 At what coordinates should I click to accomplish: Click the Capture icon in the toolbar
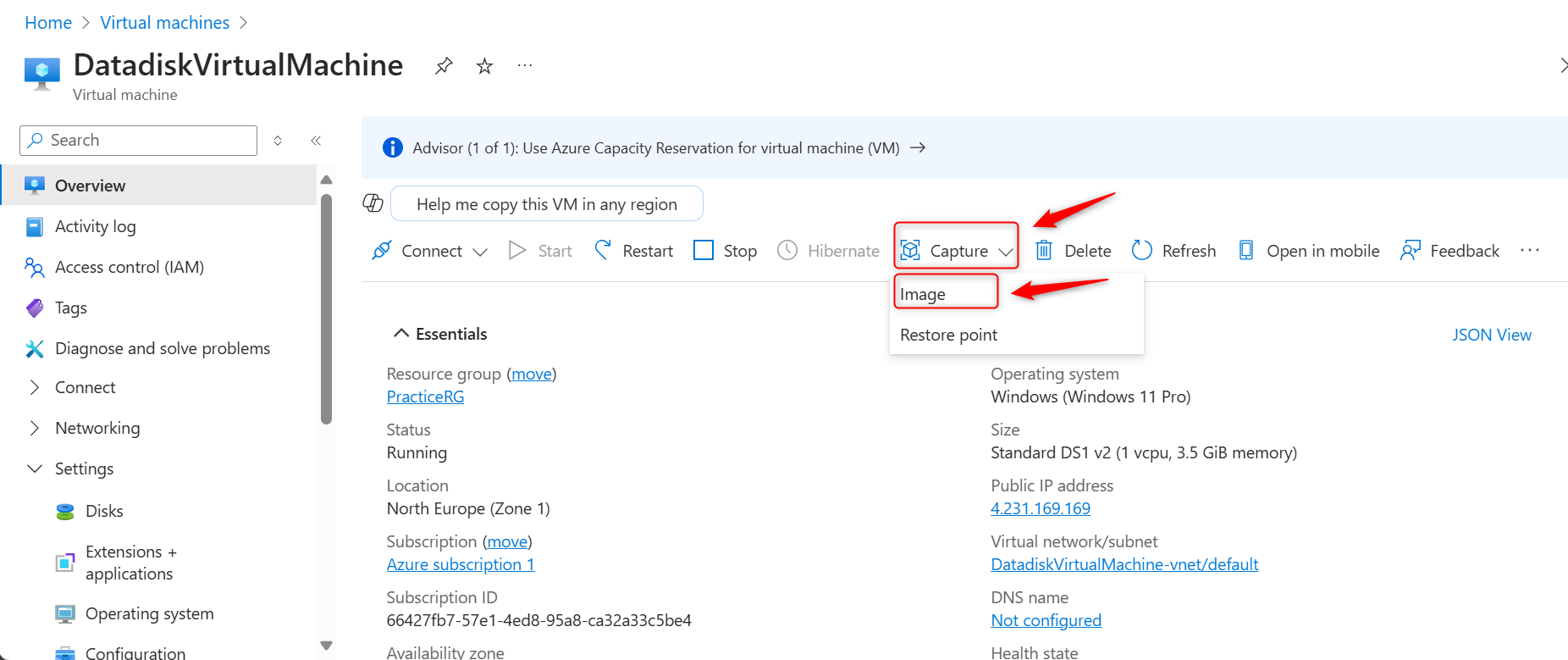pyautogui.click(x=910, y=250)
